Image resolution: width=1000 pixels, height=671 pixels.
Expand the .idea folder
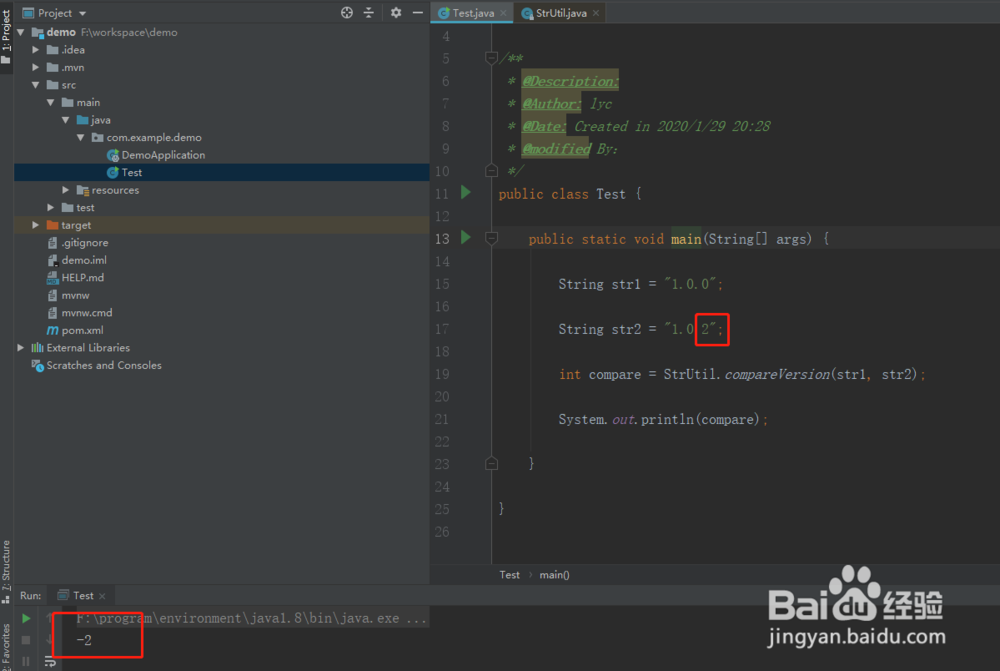[36, 50]
